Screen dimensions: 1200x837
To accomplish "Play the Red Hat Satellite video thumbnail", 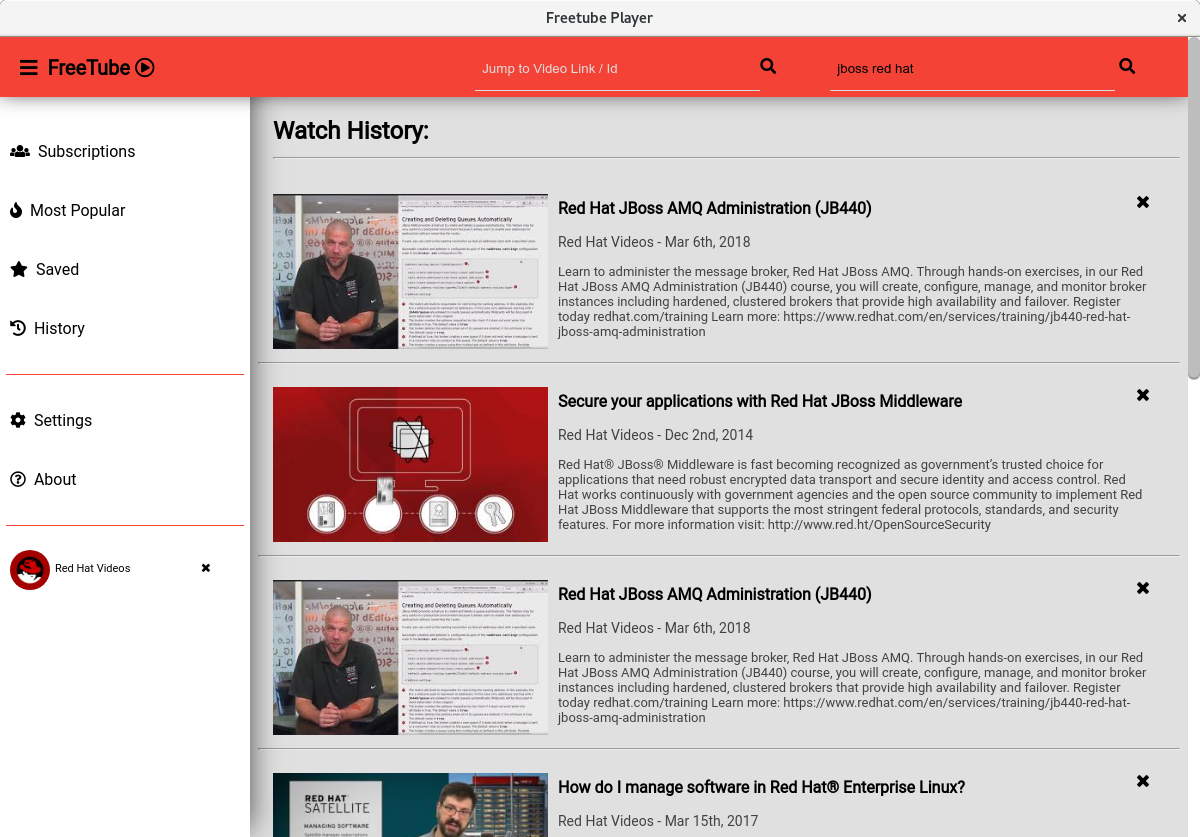I will (x=410, y=804).
